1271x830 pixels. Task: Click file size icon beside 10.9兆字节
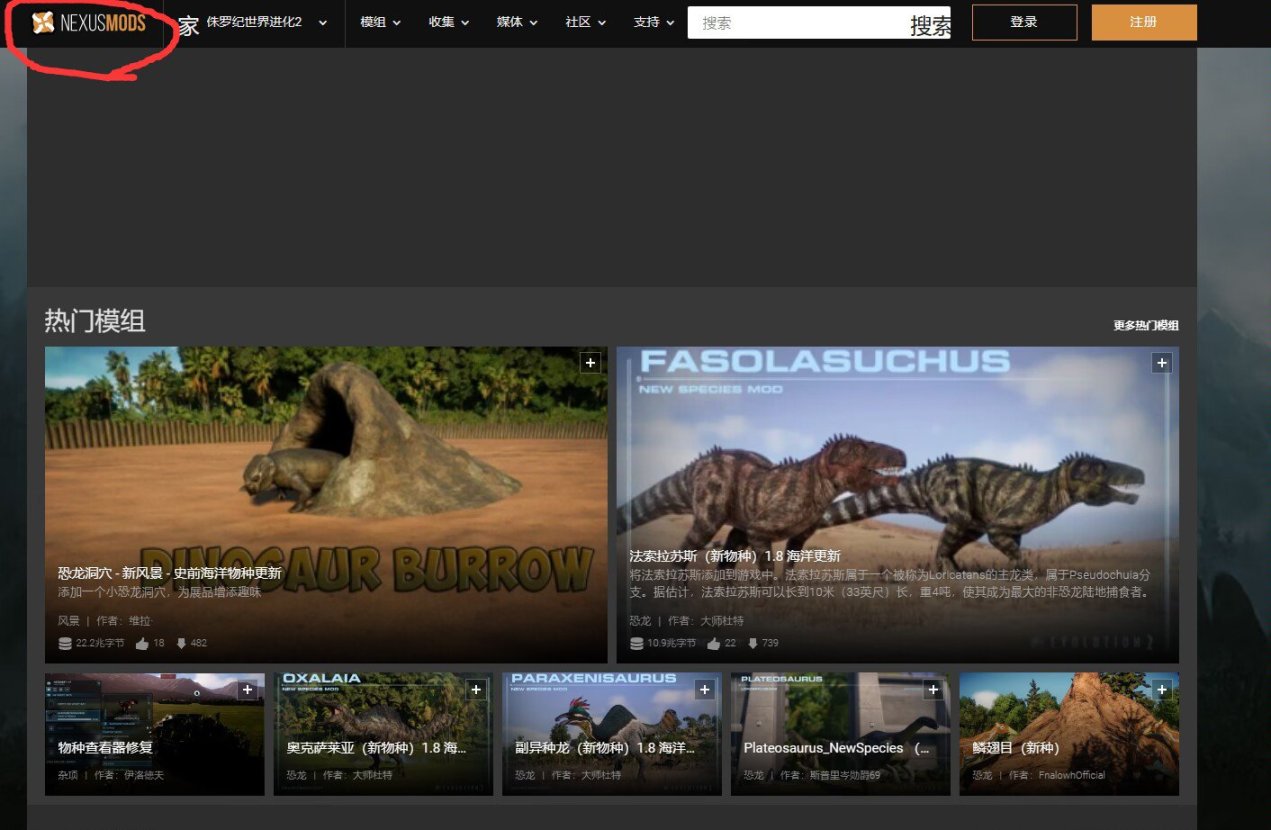pyautogui.click(x=636, y=643)
